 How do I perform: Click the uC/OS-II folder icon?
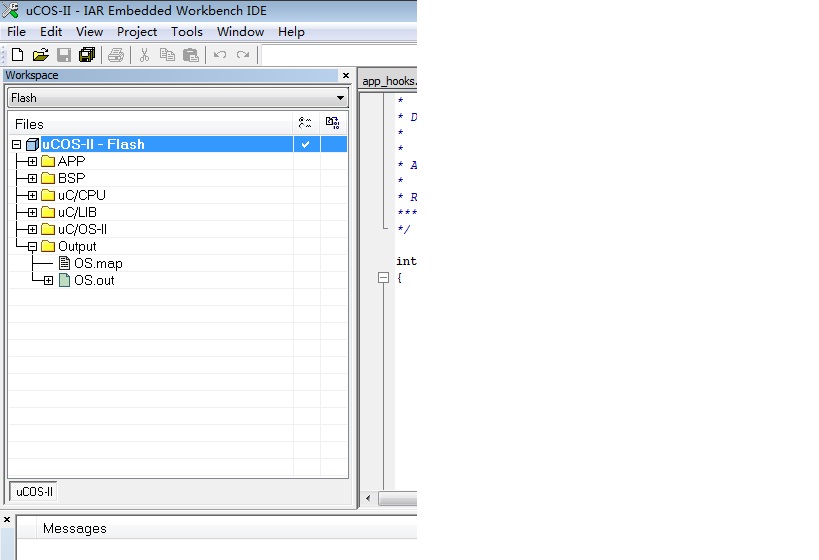(x=48, y=229)
